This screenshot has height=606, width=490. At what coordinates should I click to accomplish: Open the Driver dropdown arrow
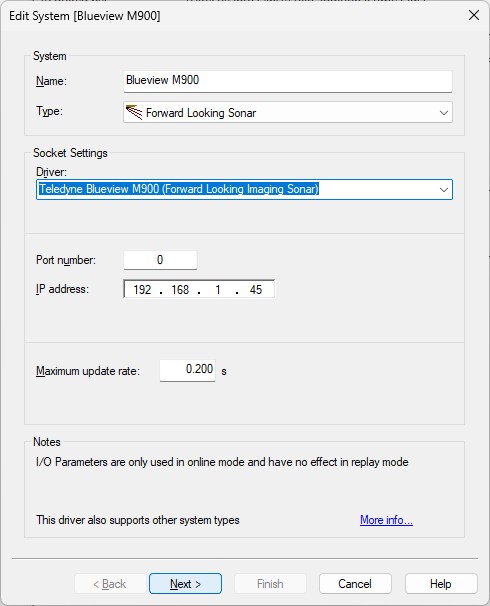[444, 190]
